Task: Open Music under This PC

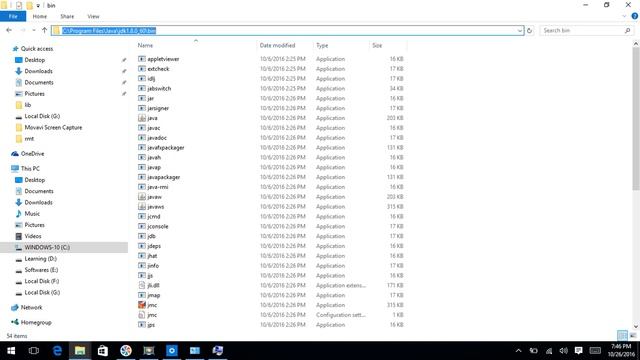Action: pos(32,213)
